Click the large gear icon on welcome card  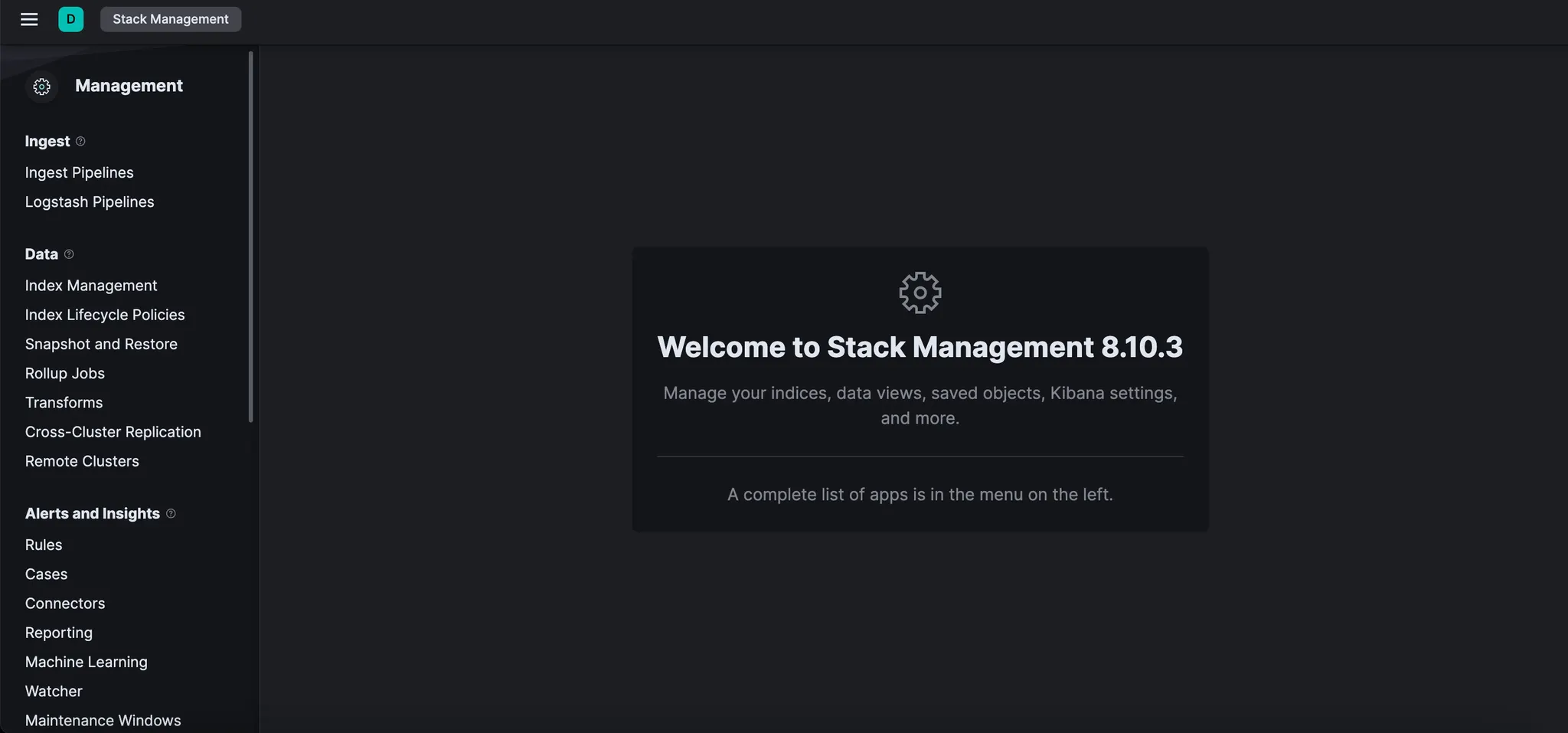click(920, 293)
